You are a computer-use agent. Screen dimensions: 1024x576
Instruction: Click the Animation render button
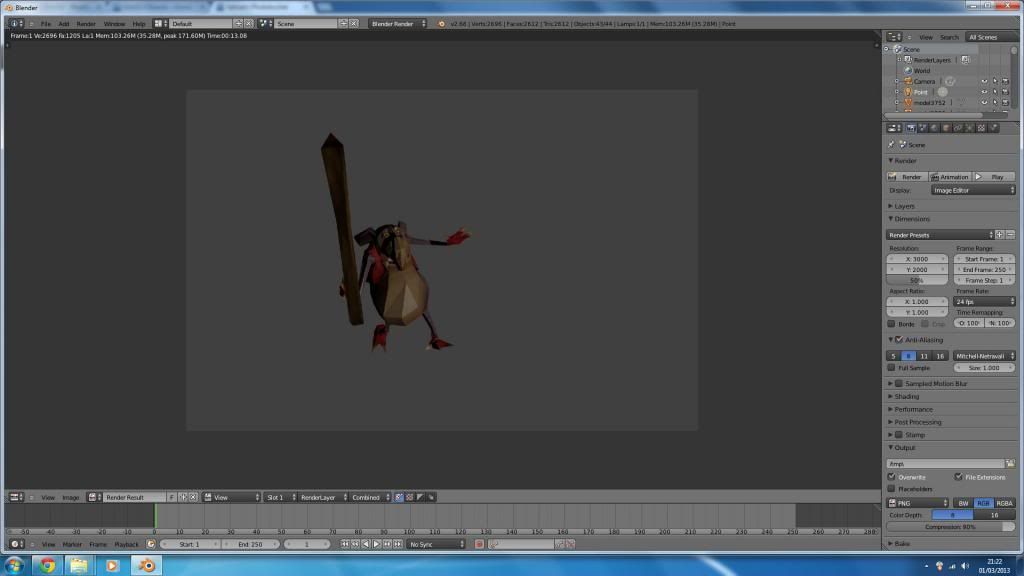(x=950, y=177)
